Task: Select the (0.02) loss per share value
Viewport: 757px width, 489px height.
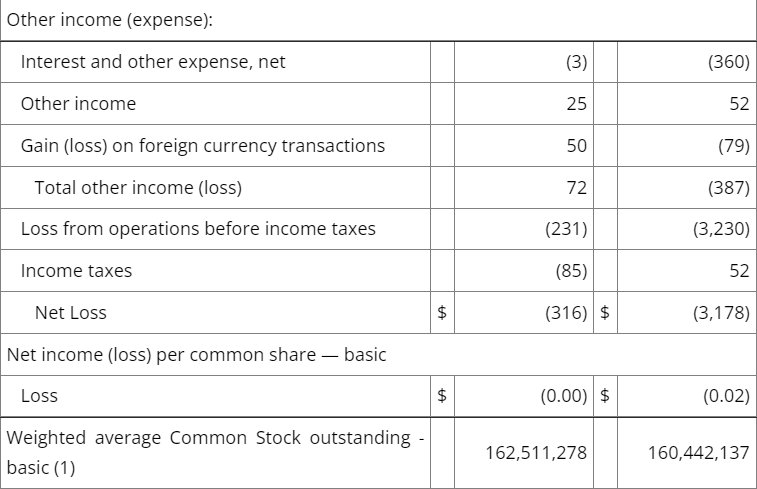Action: (726, 396)
